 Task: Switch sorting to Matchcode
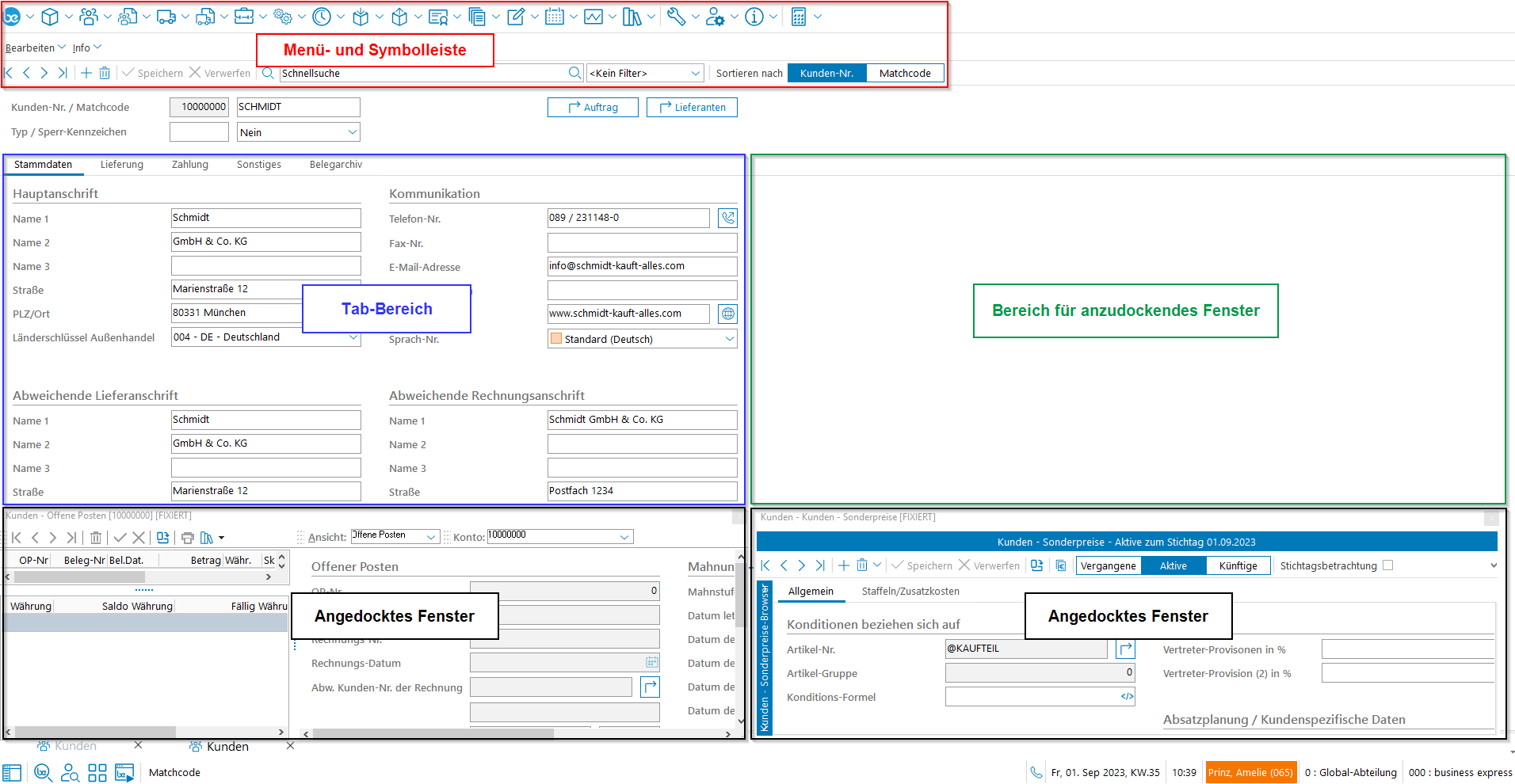pos(905,73)
